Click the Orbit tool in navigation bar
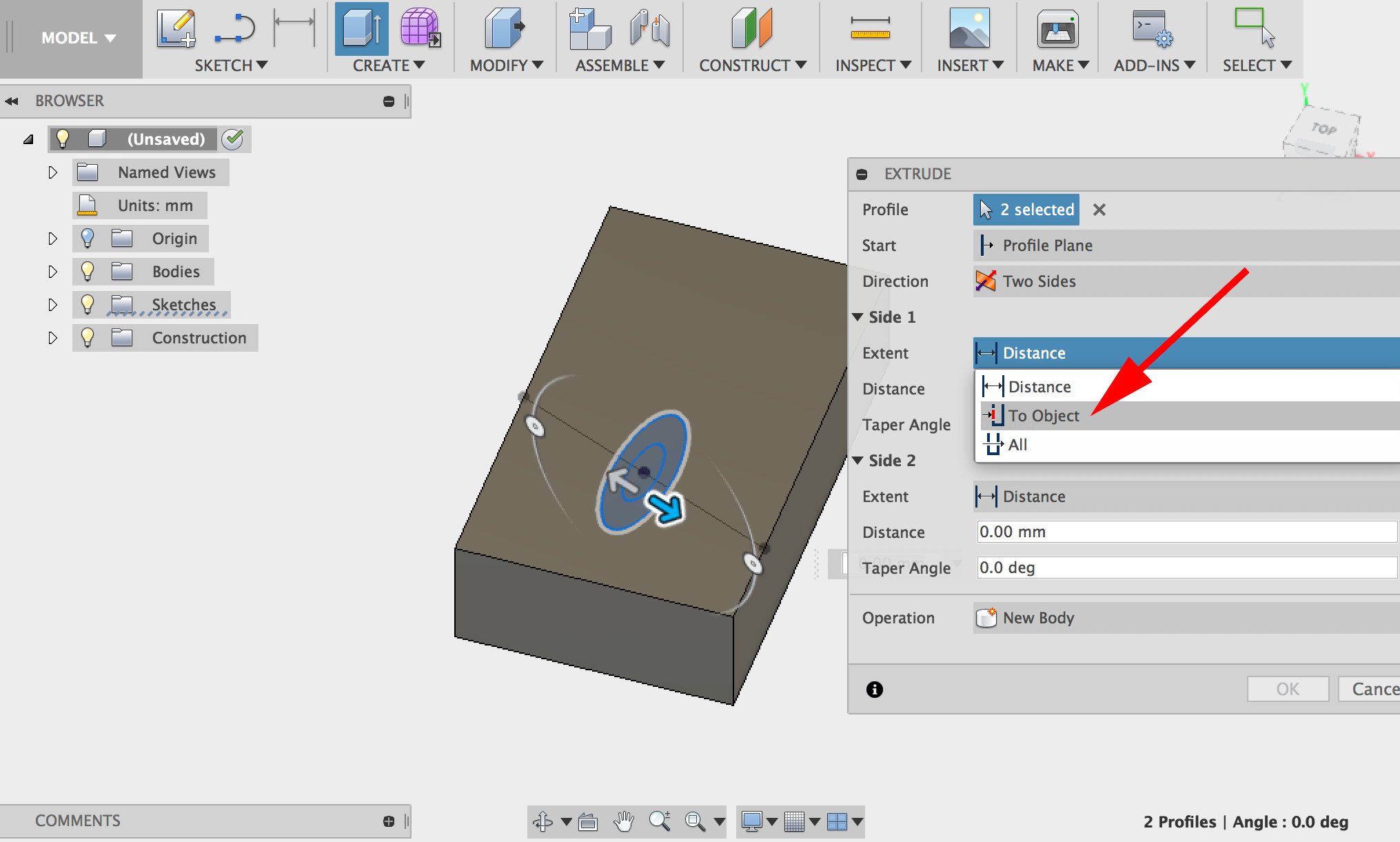This screenshot has width=1400, height=842. [542, 821]
